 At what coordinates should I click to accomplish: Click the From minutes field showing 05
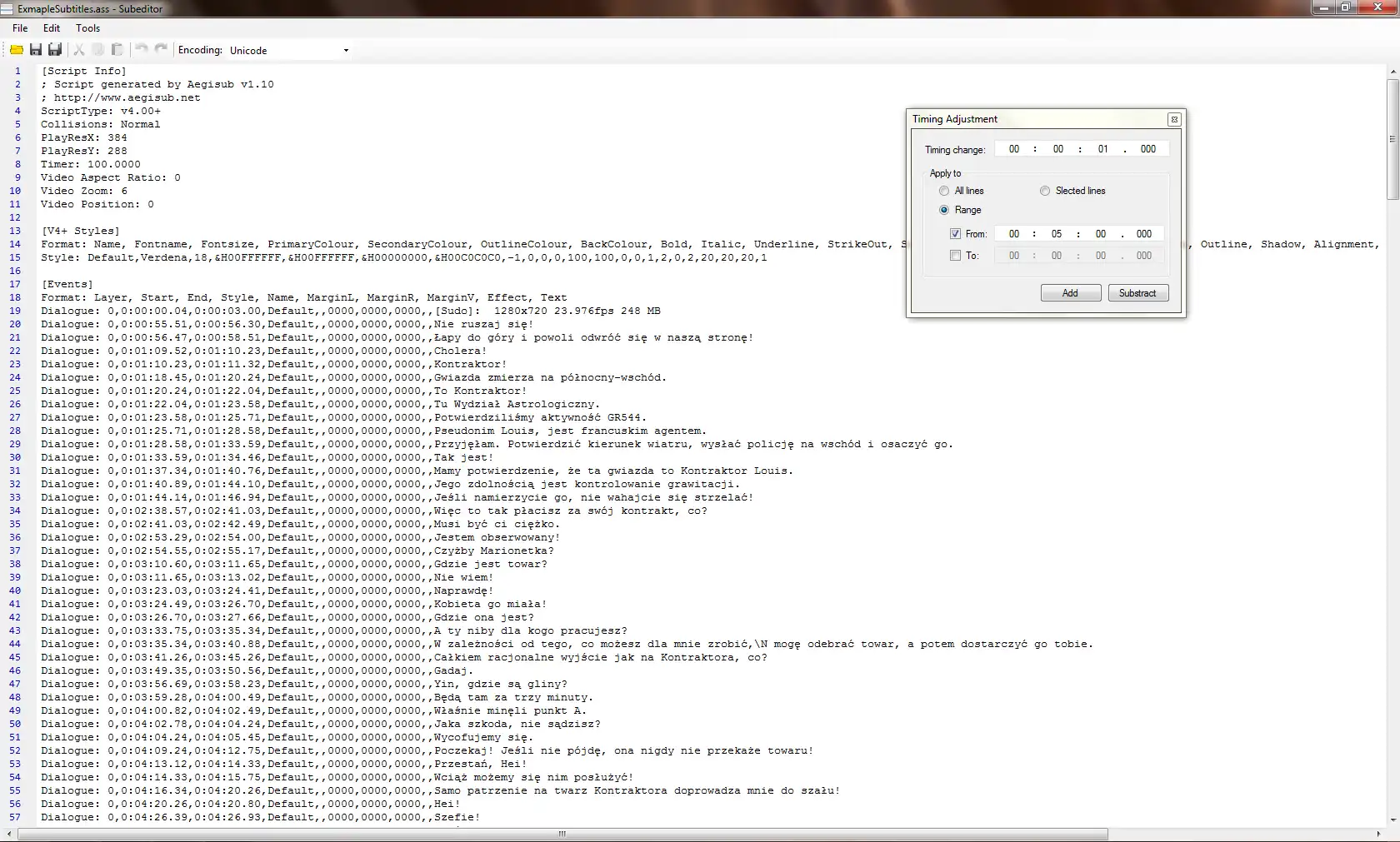(x=1057, y=234)
